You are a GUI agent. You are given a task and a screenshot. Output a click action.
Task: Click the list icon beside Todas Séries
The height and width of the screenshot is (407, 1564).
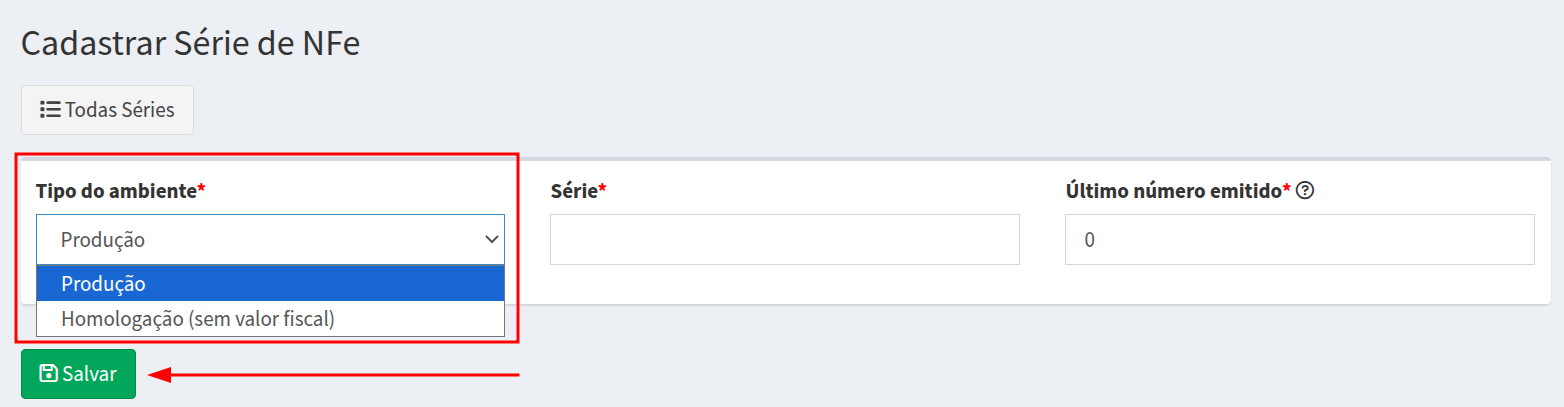(50, 109)
